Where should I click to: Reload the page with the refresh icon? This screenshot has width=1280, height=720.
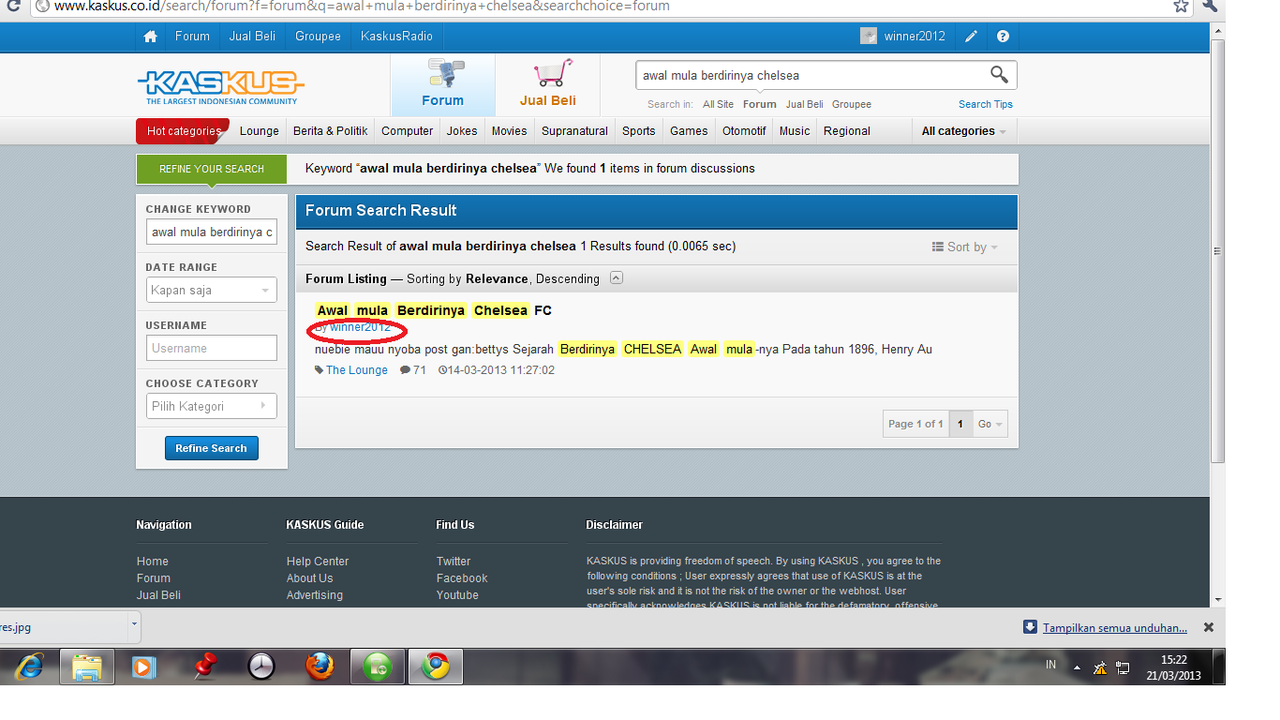pyautogui.click(x=13, y=6)
